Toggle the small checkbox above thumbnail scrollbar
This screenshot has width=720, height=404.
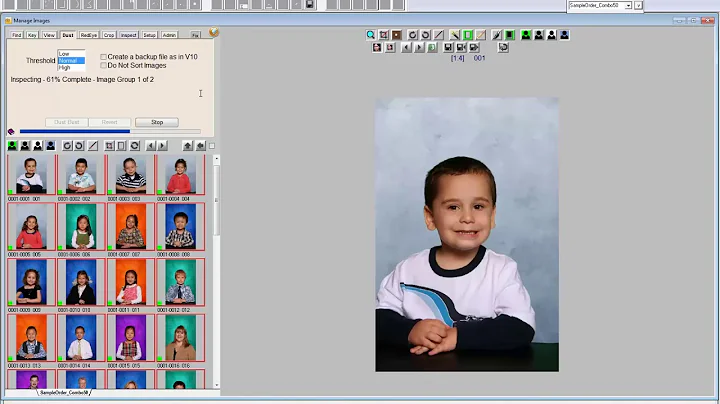coord(212,146)
